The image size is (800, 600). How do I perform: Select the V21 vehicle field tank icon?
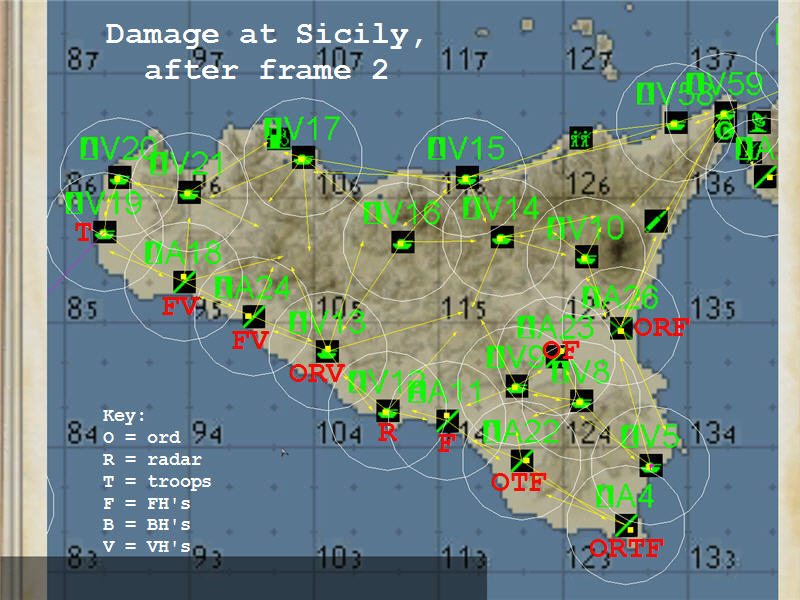(189, 193)
